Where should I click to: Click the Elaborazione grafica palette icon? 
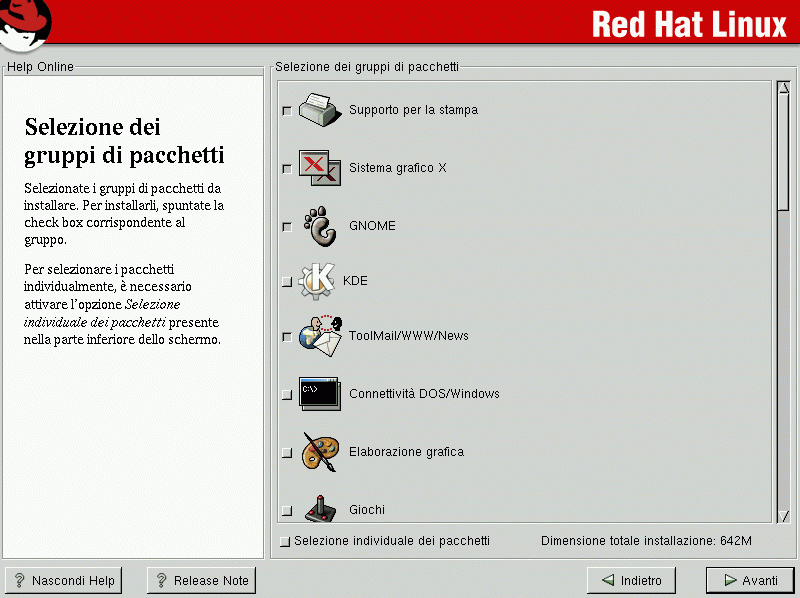point(320,452)
